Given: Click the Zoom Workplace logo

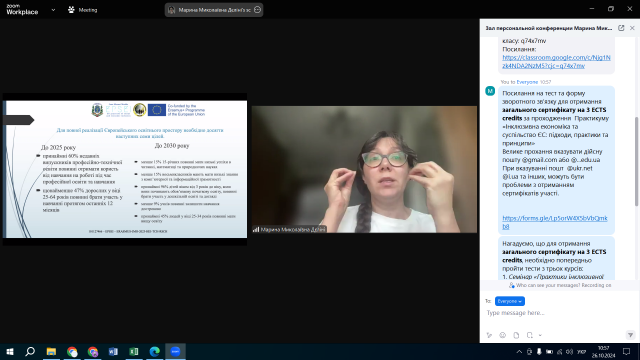Looking at the screenshot, I should [x=22, y=9].
